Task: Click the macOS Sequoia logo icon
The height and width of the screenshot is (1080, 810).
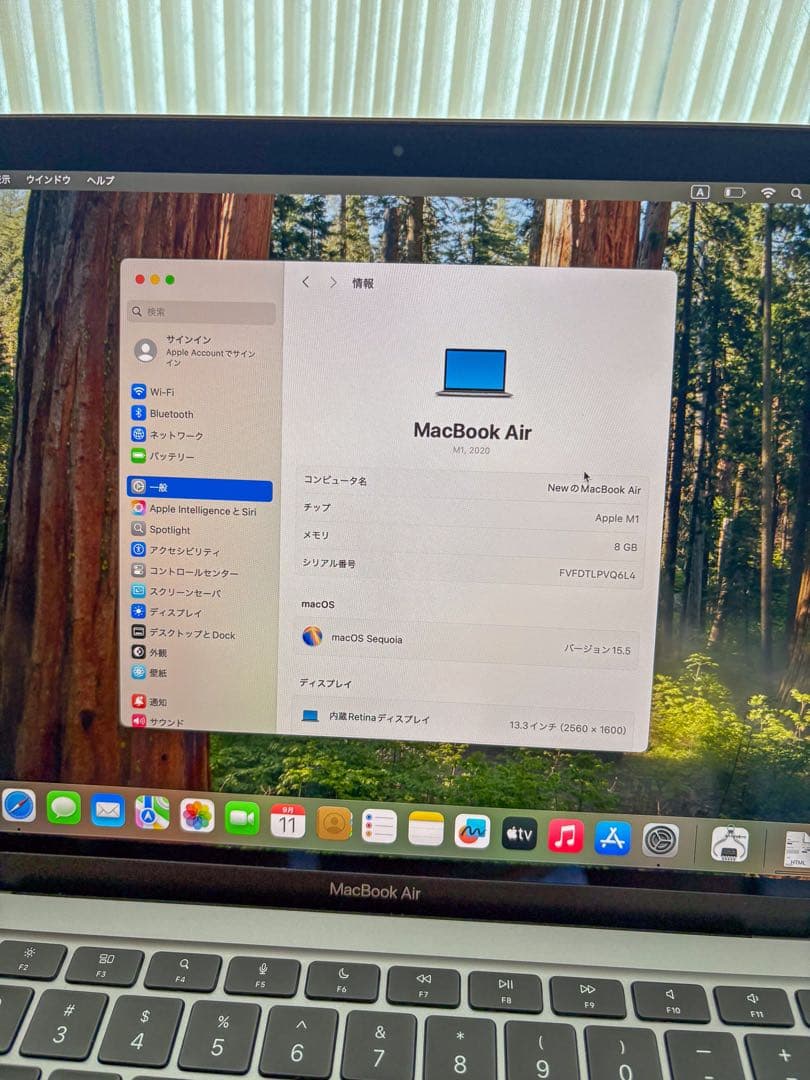Action: coord(312,636)
